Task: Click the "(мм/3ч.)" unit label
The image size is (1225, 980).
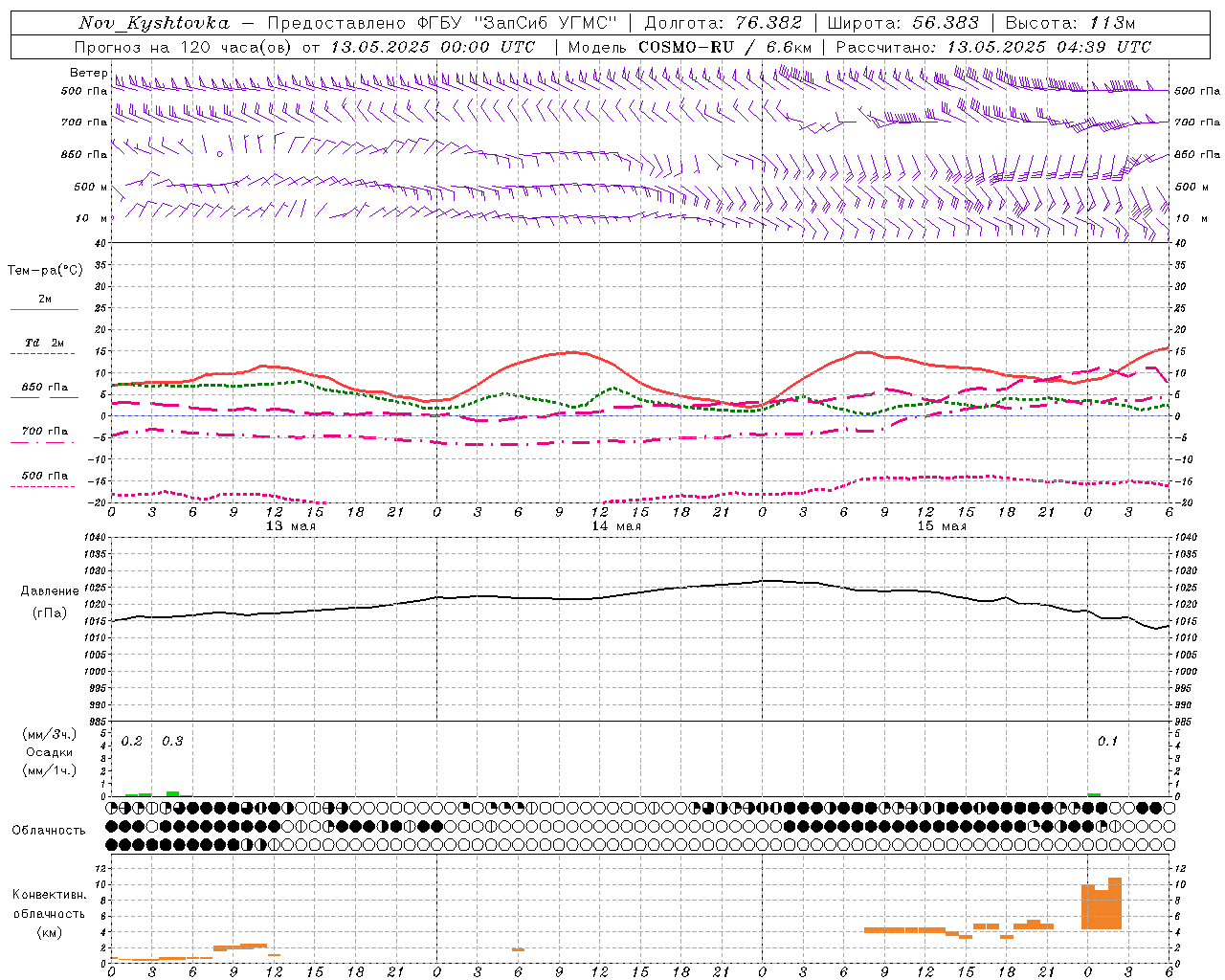Action: click(x=49, y=734)
